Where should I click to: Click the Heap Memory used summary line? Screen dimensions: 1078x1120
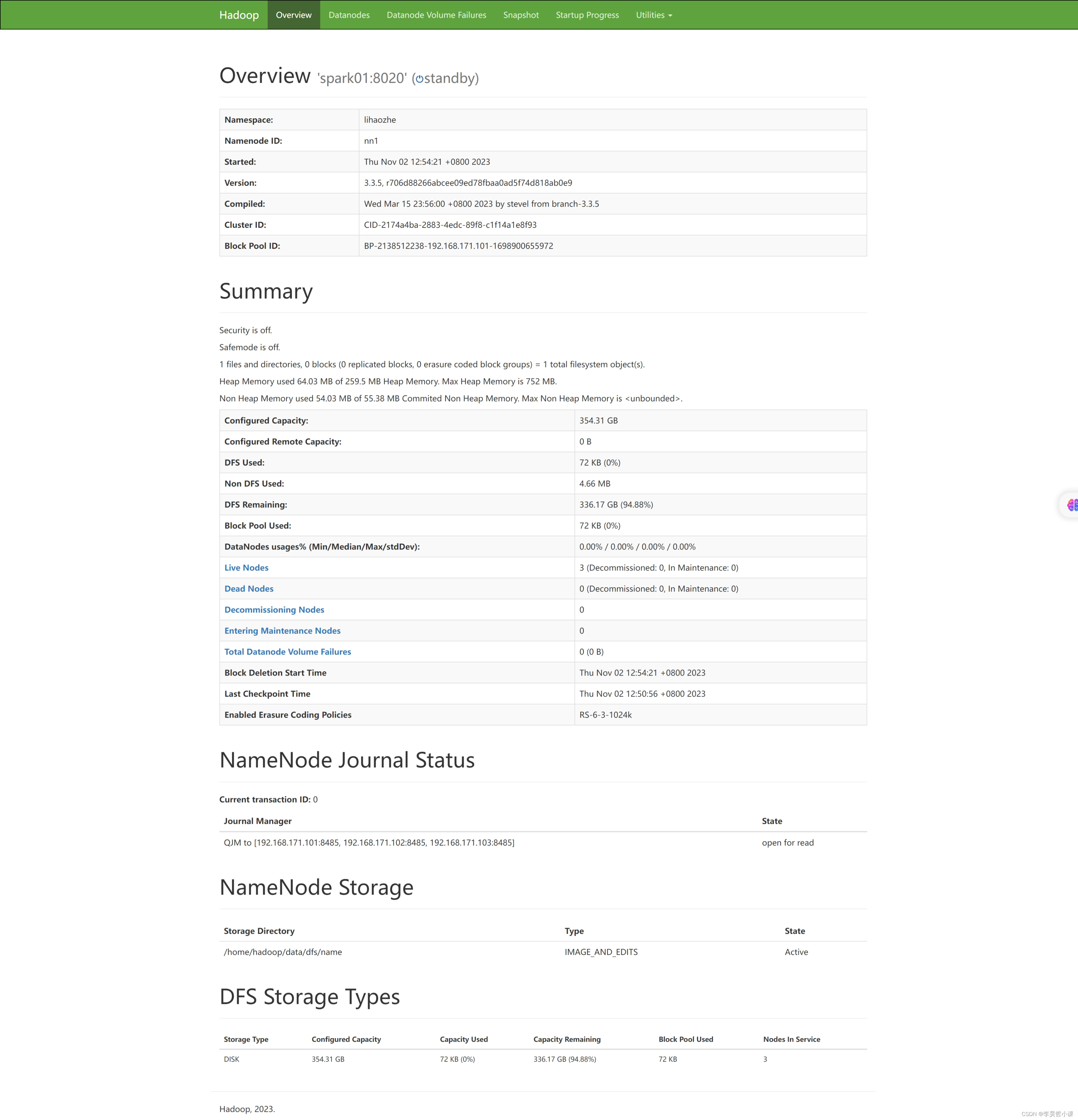pyautogui.click(x=388, y=381)
